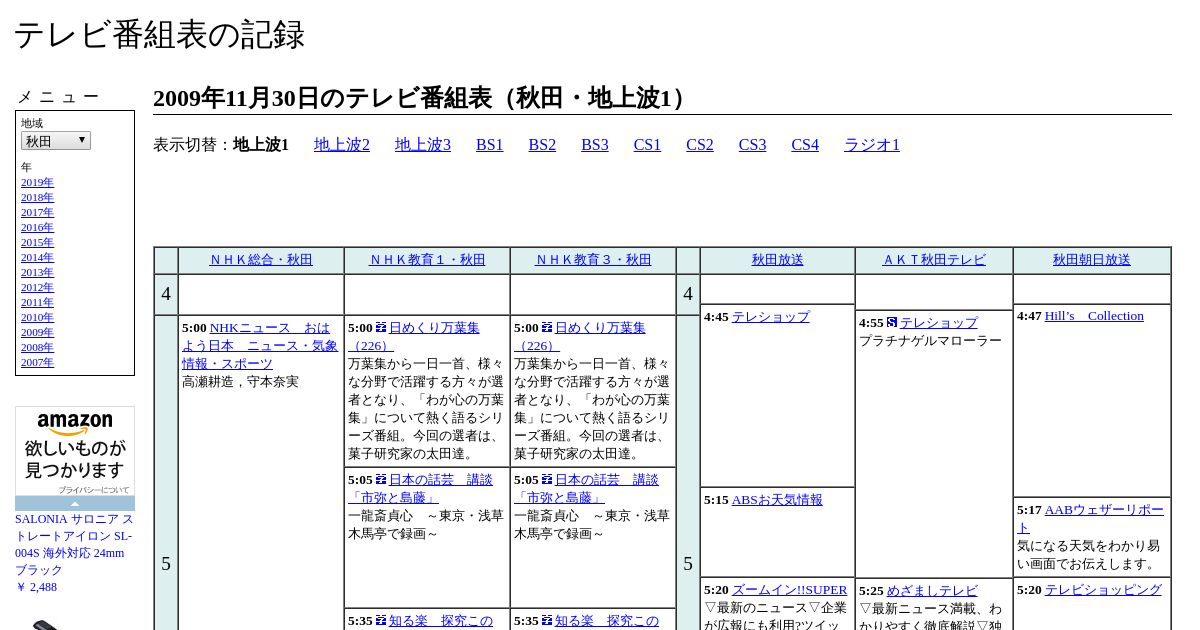Open the 2013年 archive link
Viewport: 1200px width, 630px height.
pyautogui.click(x=37, y=272)
